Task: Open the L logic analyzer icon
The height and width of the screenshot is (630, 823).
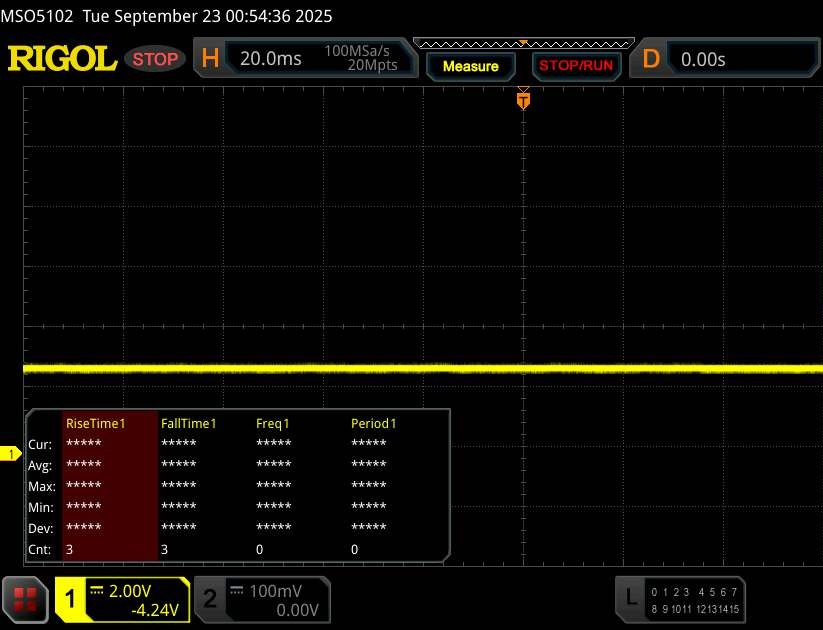Action: (x=631, y=598)
